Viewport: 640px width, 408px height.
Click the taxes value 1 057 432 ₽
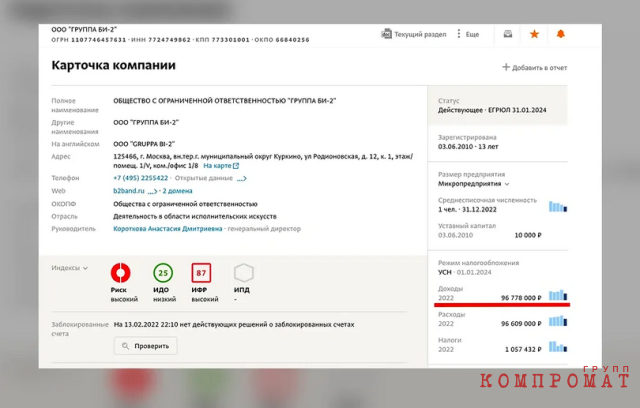click(x=523, y=349)
